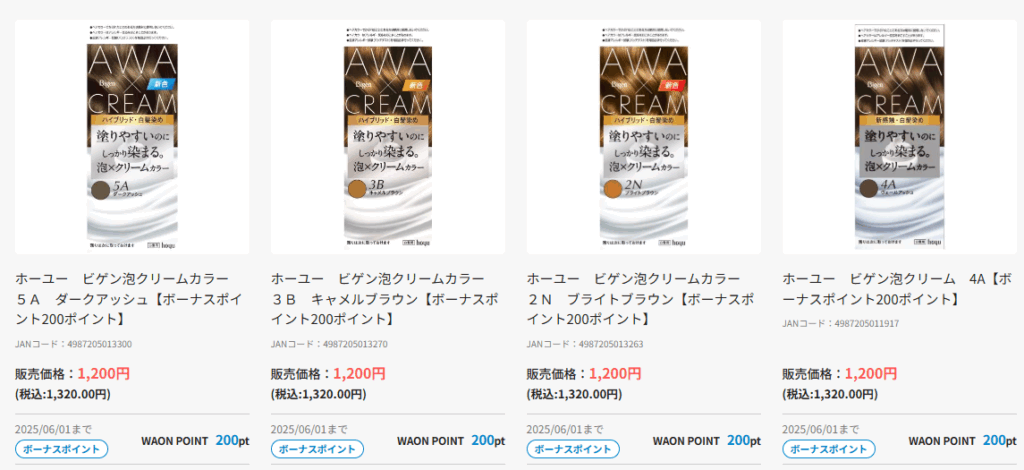Click the 5A ダークアッシュ product title link
This screenshot has width=1024, height=470.
click(x=129, y=299)
